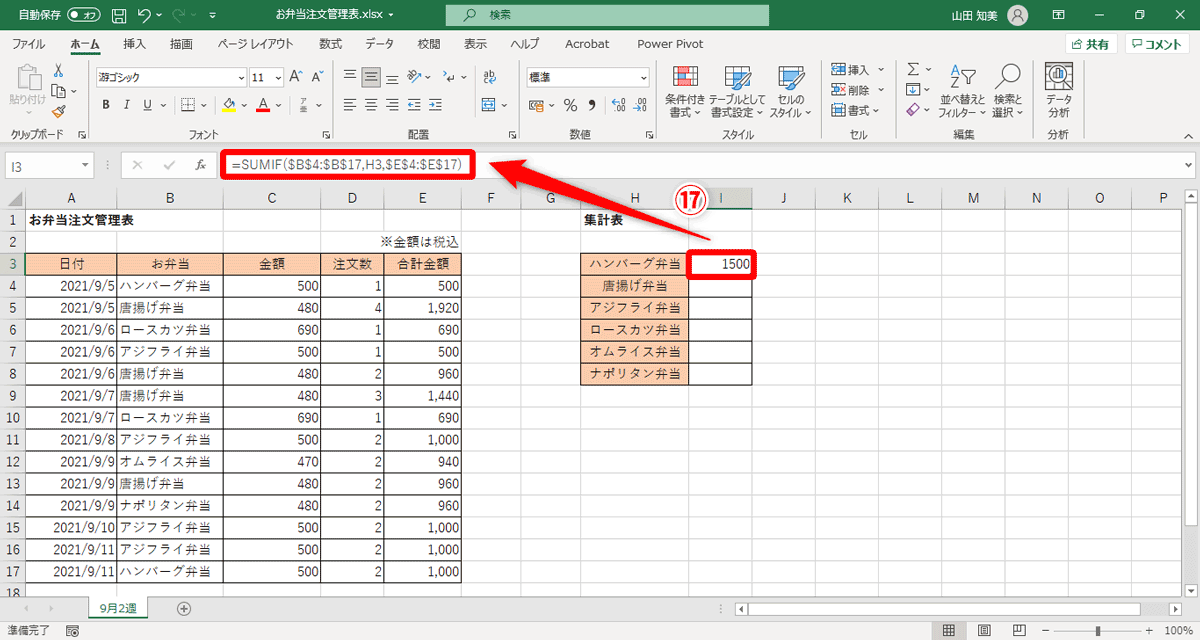
Task: Click the insert function fx icon
Action: coord(200,165)
